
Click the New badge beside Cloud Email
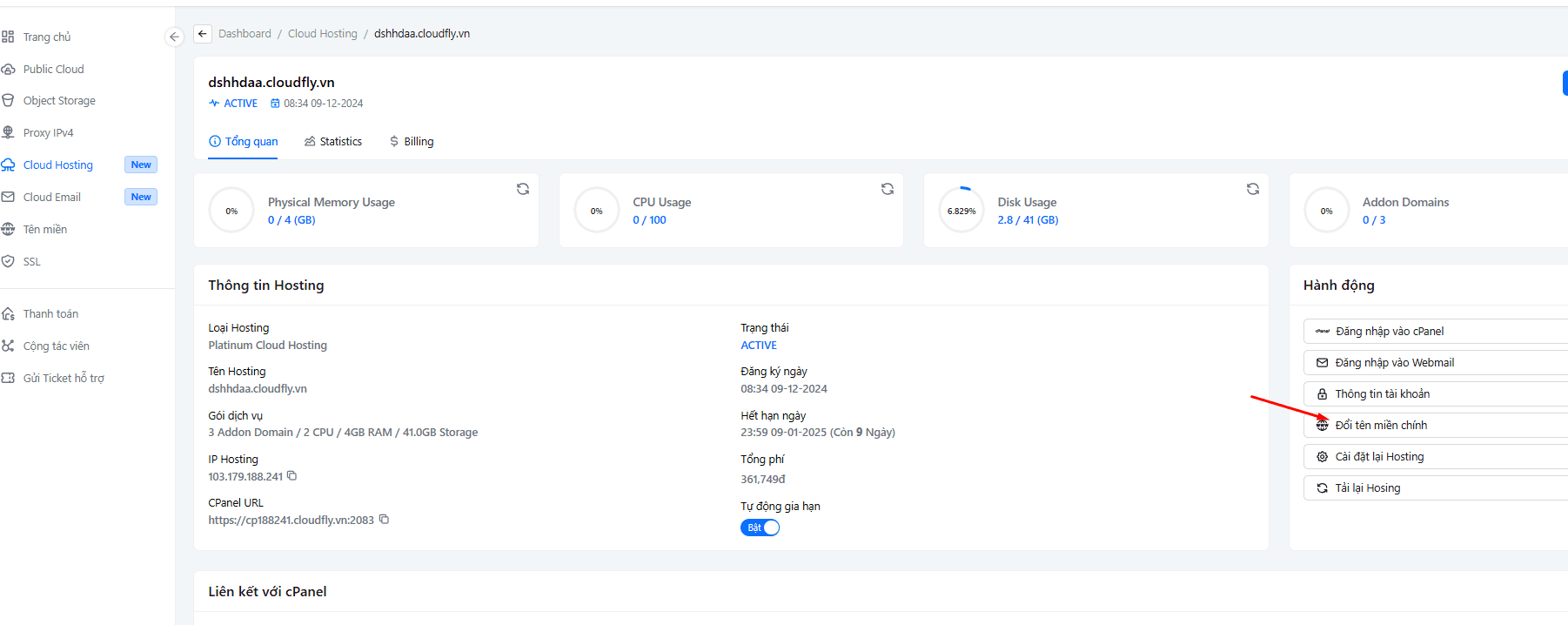(141, 197)
